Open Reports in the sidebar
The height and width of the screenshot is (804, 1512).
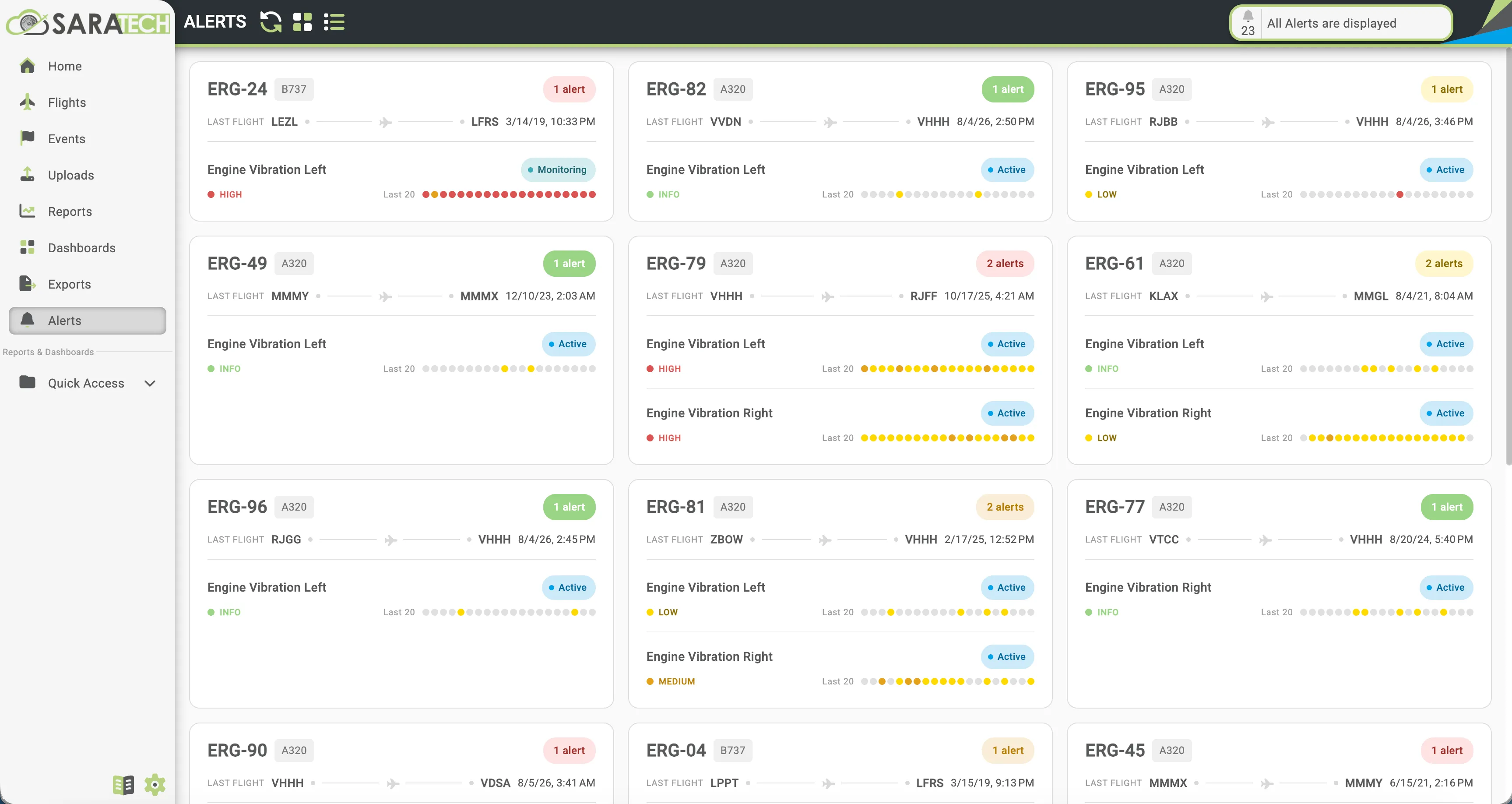70,212
